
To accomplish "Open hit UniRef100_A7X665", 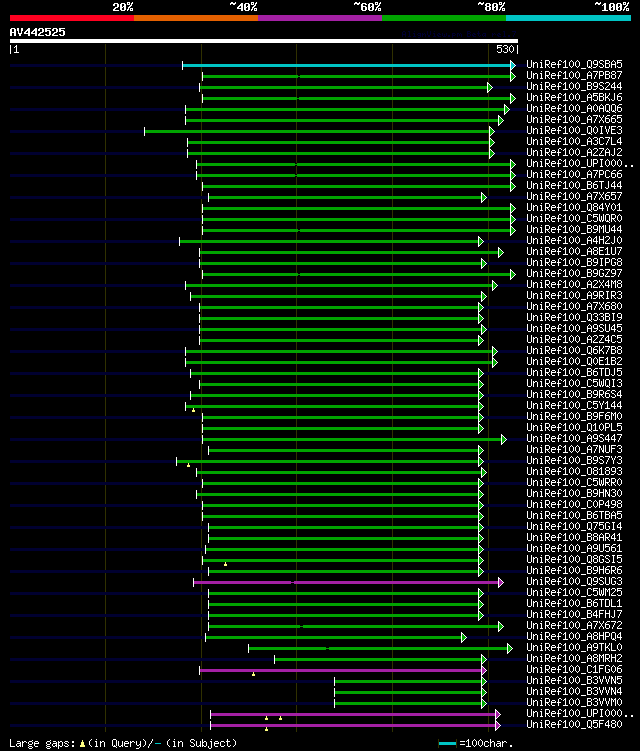I will coord(574,119).
